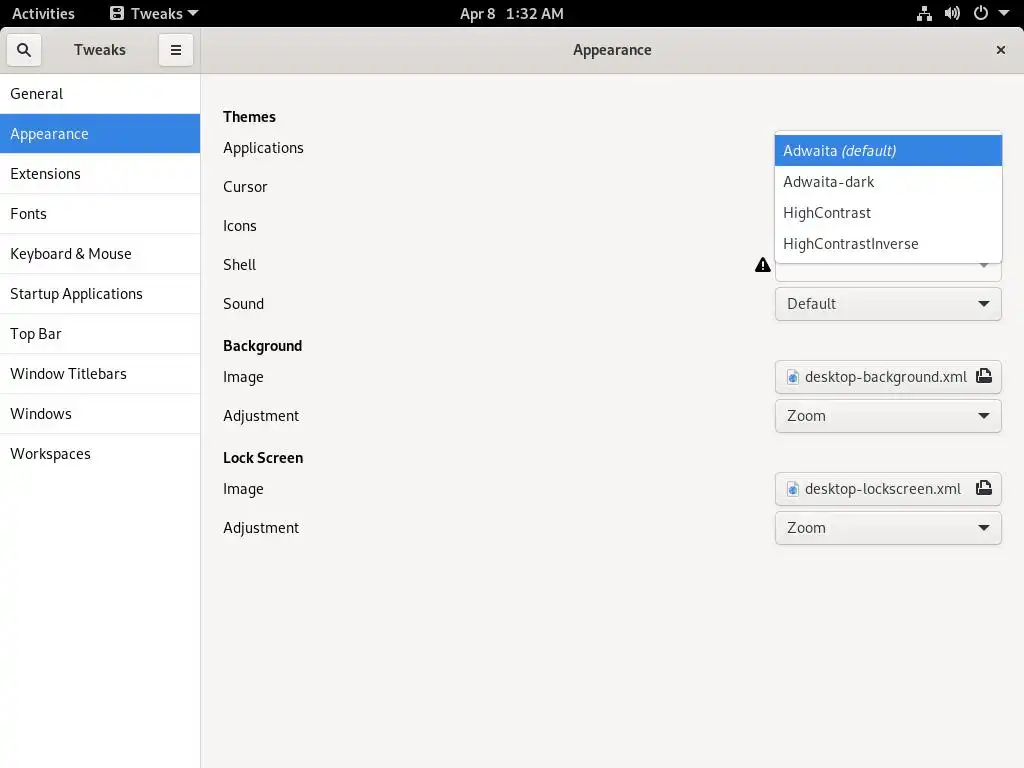
Task: Click the Shell theme warning icon
Action: [x=762, y=264]
